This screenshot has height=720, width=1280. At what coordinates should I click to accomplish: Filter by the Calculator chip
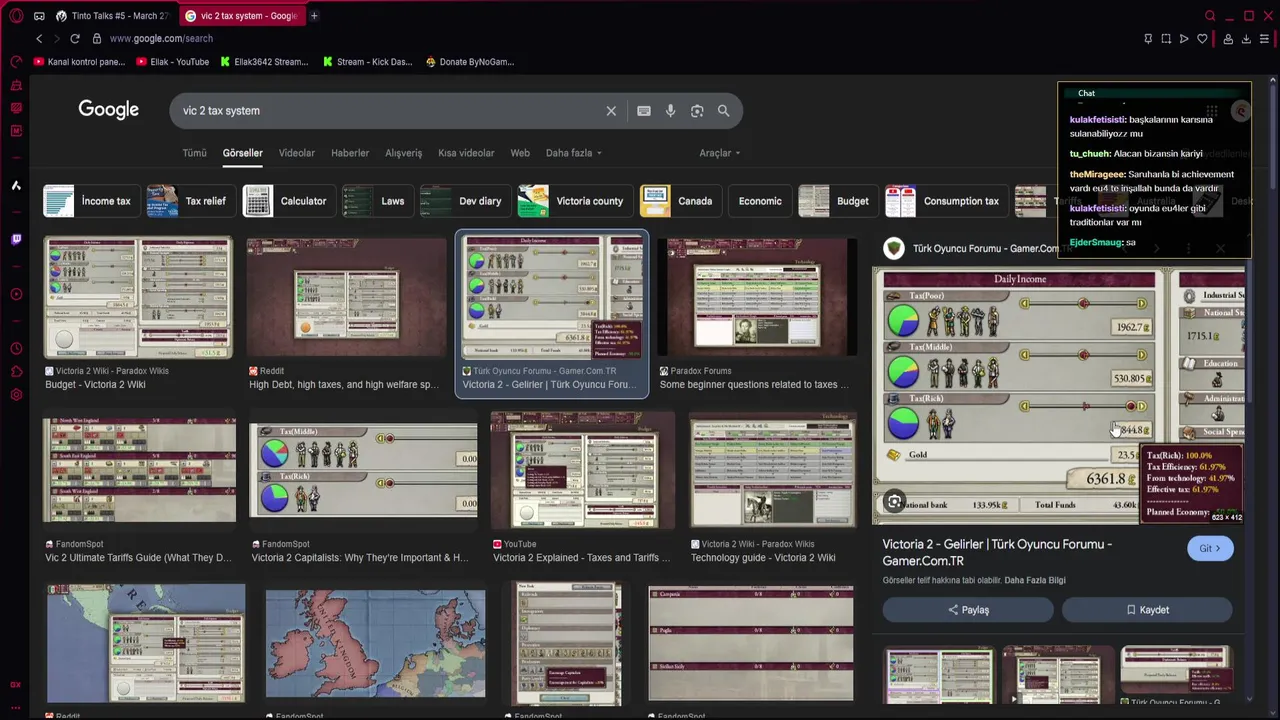click(x=288, y=201)
